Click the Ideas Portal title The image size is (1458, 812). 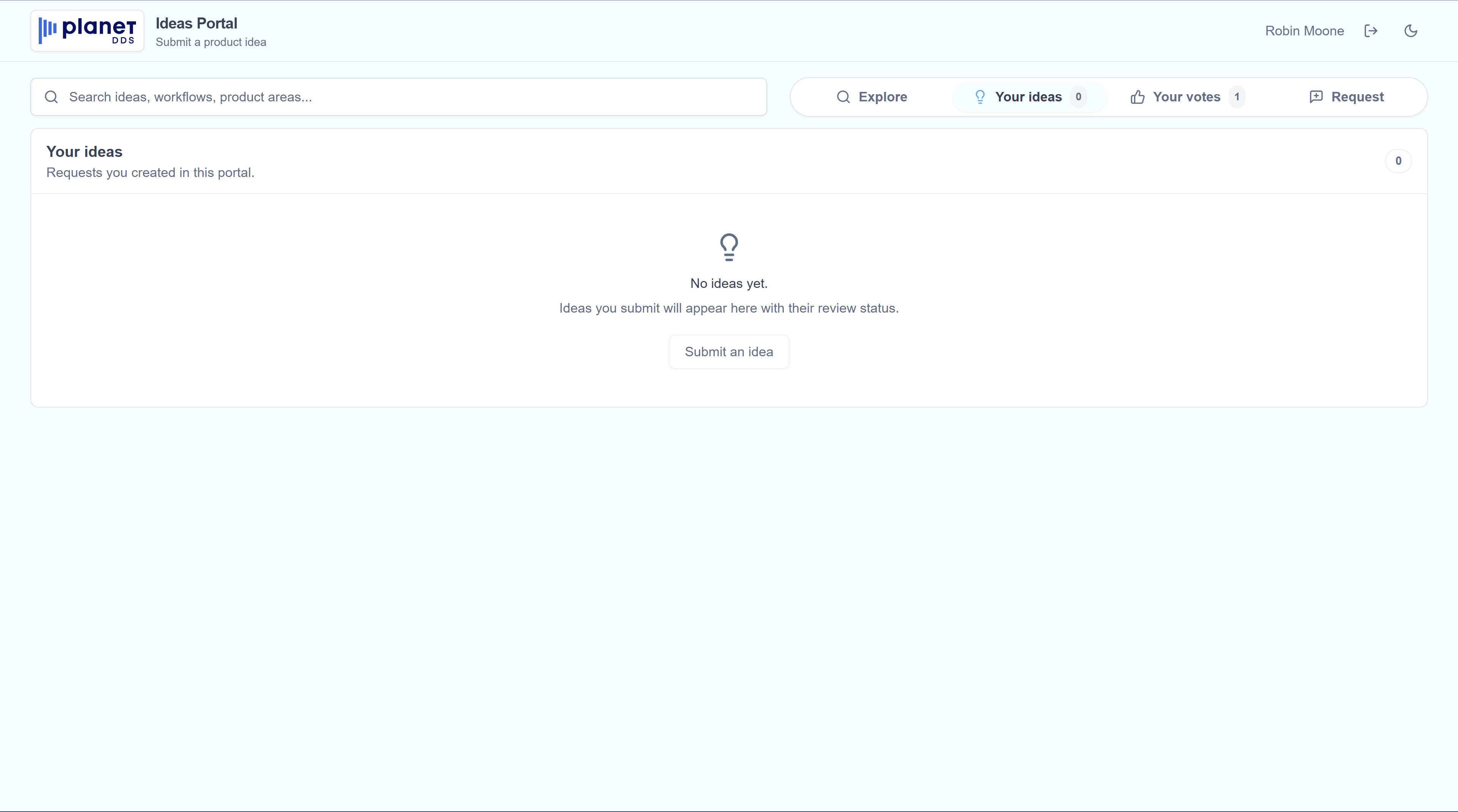click(196, 23)
